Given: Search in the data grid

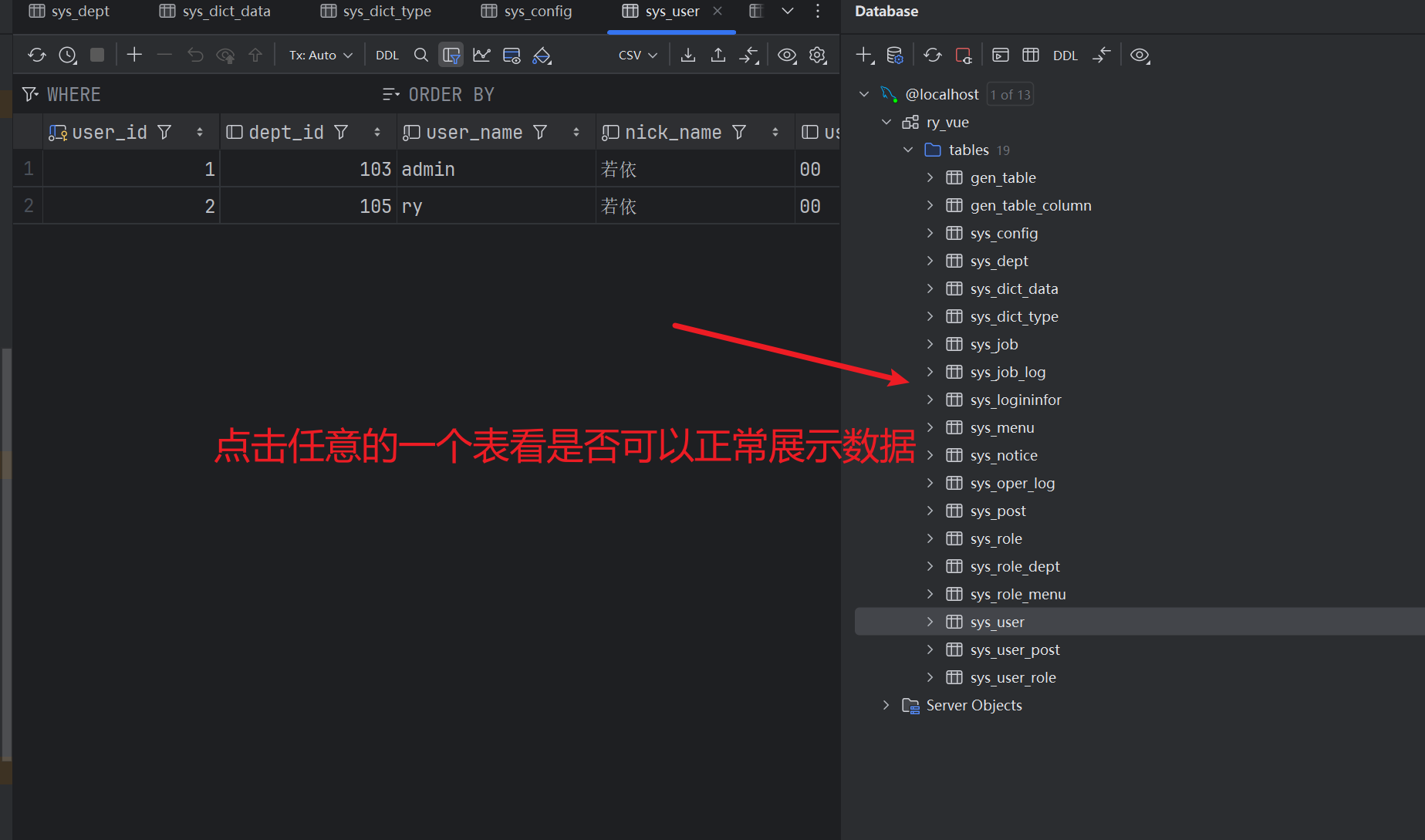Looking at the screenshot, I should click(421, 56).
